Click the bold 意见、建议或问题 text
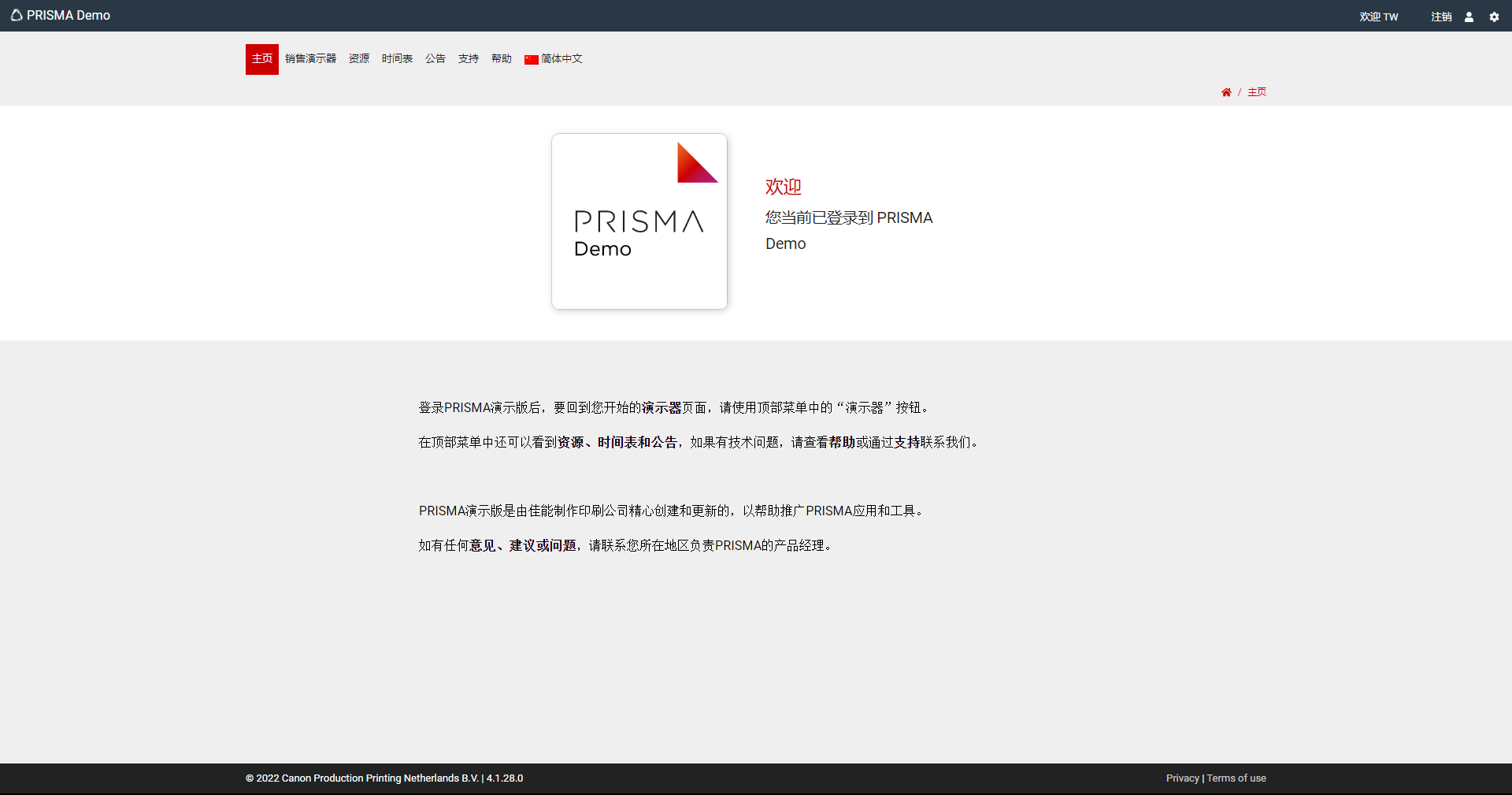Image resolution: width=1512 pixels, height=795 pixels. coord(523,546)
